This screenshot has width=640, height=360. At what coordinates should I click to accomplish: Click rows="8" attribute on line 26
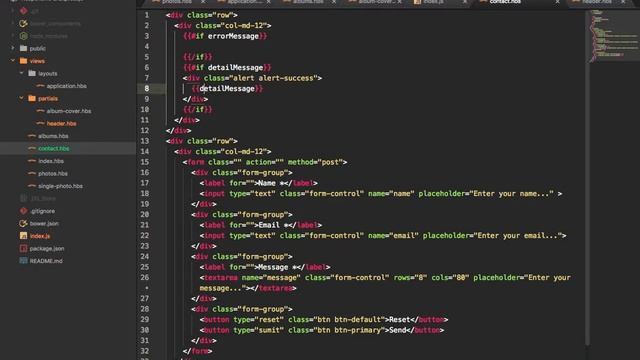[410, 278]
